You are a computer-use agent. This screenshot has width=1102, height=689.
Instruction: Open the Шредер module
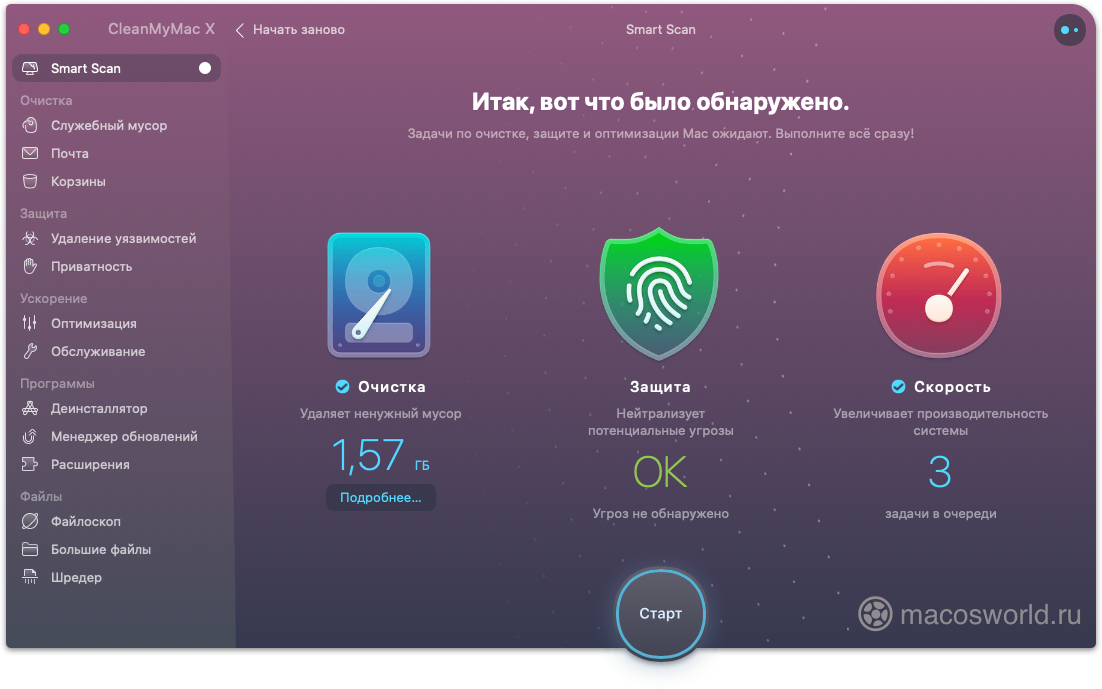point(76,578)
